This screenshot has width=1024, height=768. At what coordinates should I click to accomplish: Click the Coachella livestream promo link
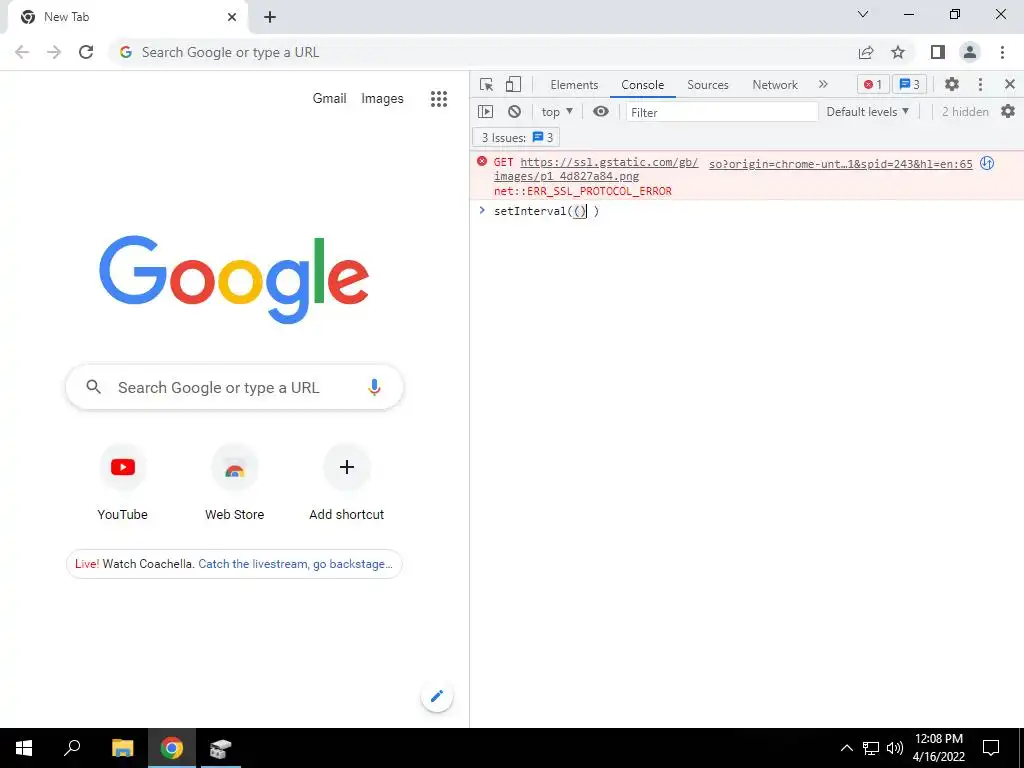[234, 564]
